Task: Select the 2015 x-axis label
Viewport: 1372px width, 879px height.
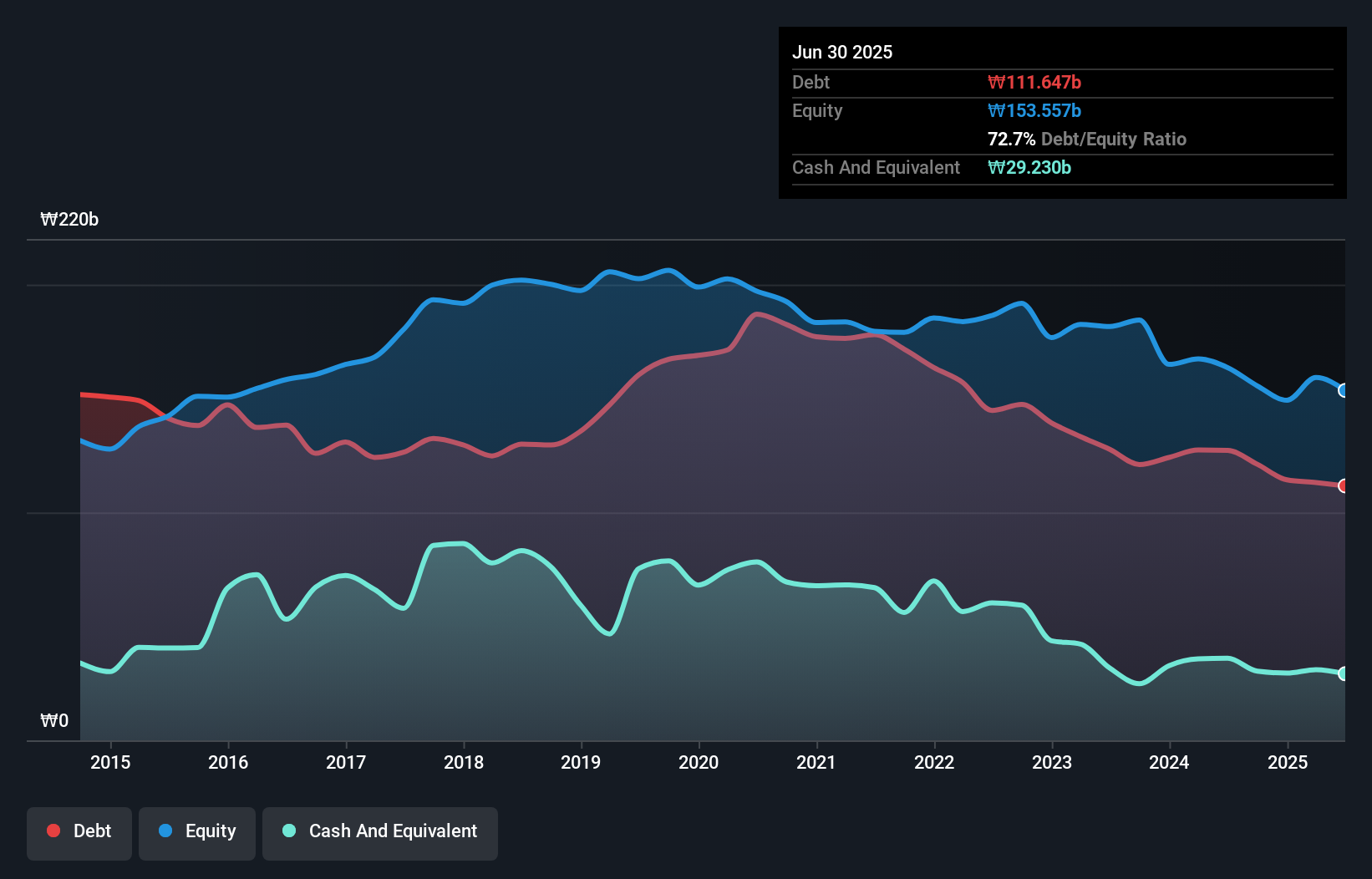Action: point(110,762)
